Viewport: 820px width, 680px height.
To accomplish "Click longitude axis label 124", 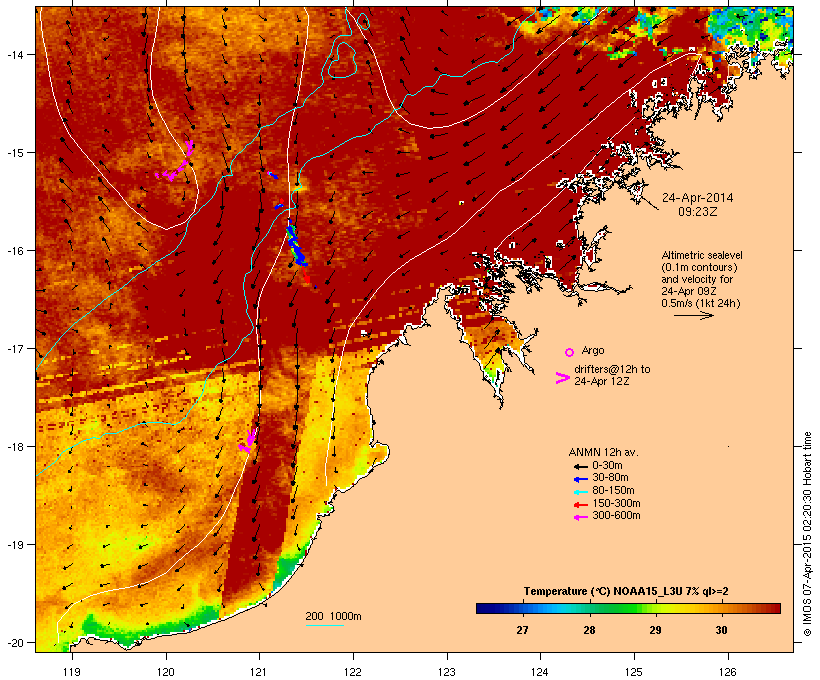I will coord(540,672).
